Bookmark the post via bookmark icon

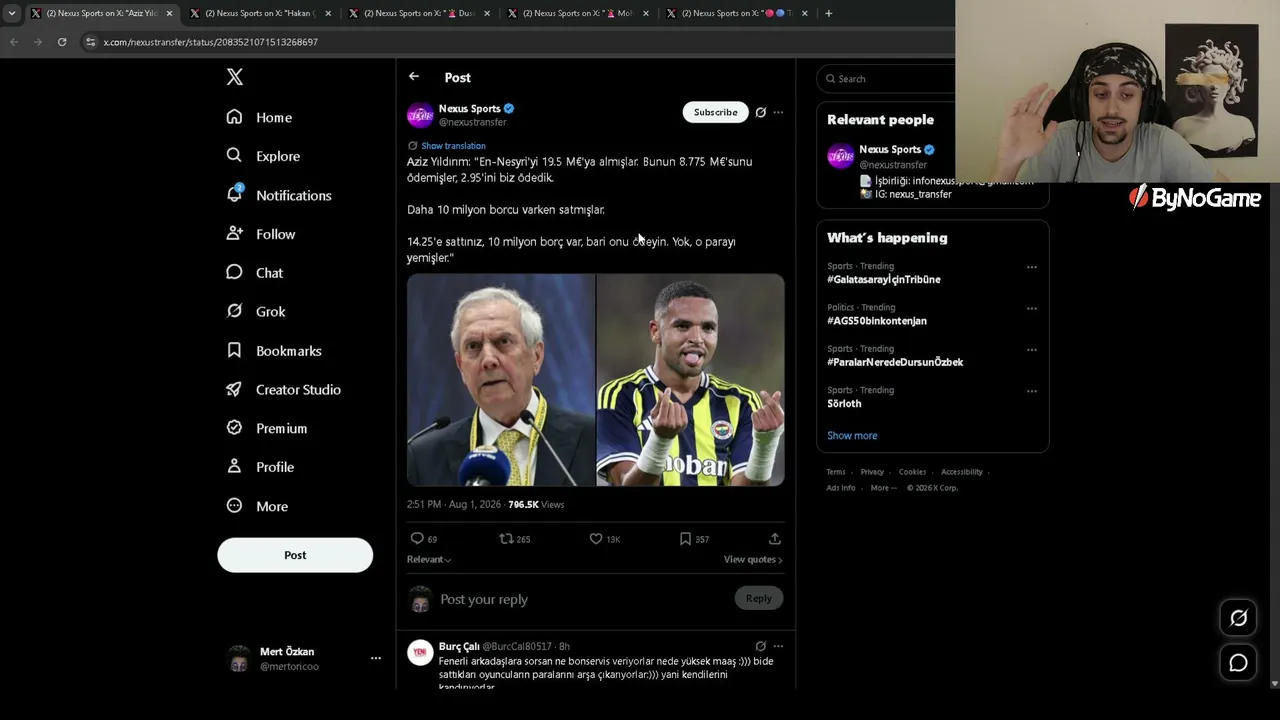pos(685,539)
